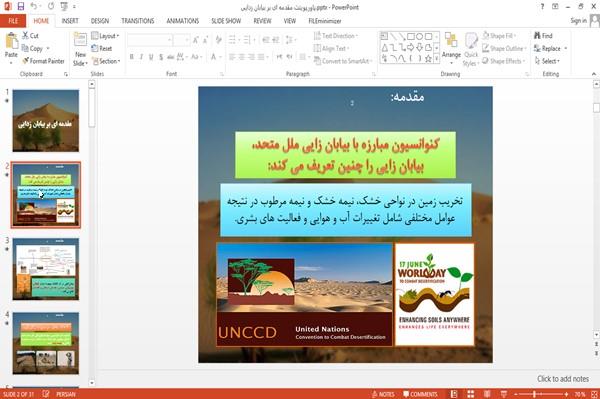Expand the Layout dropdown
This screenshot has height=399, width=600.
click(105, 36)
